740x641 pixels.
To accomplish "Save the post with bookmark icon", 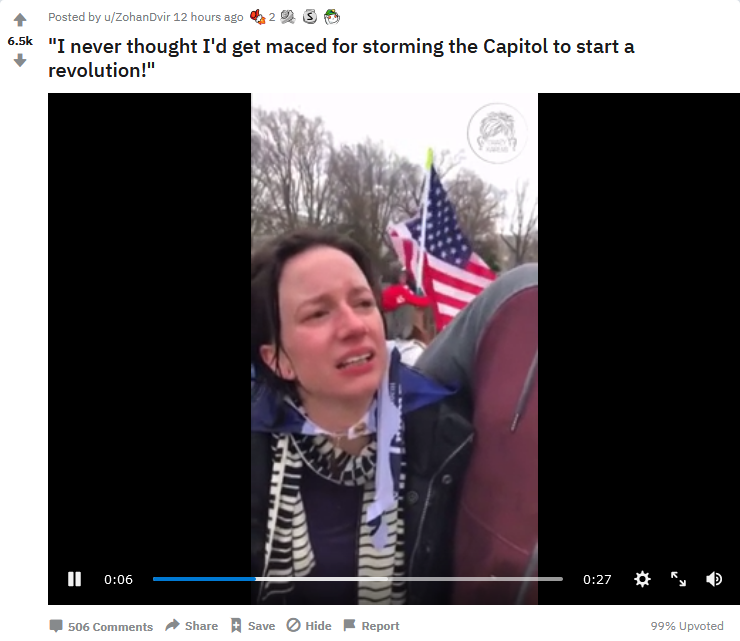I will [x=253, y=626].
